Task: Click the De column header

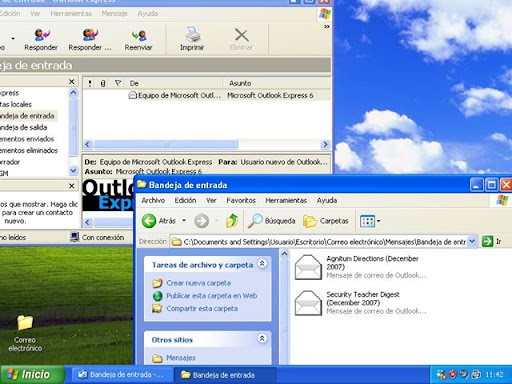Action: coord(174,83)
